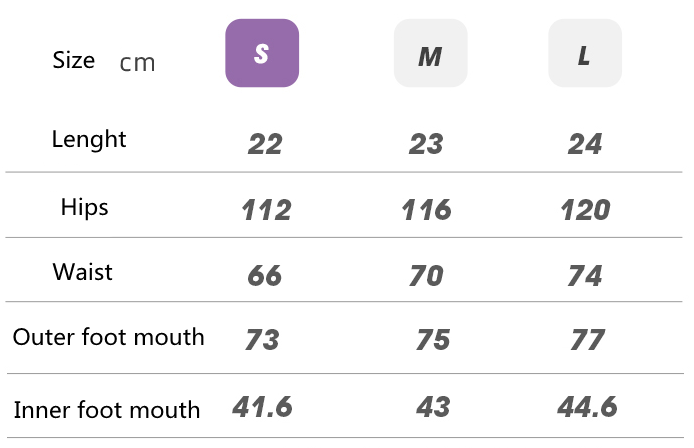Select the Inner foot mouth label

point(107,409)
